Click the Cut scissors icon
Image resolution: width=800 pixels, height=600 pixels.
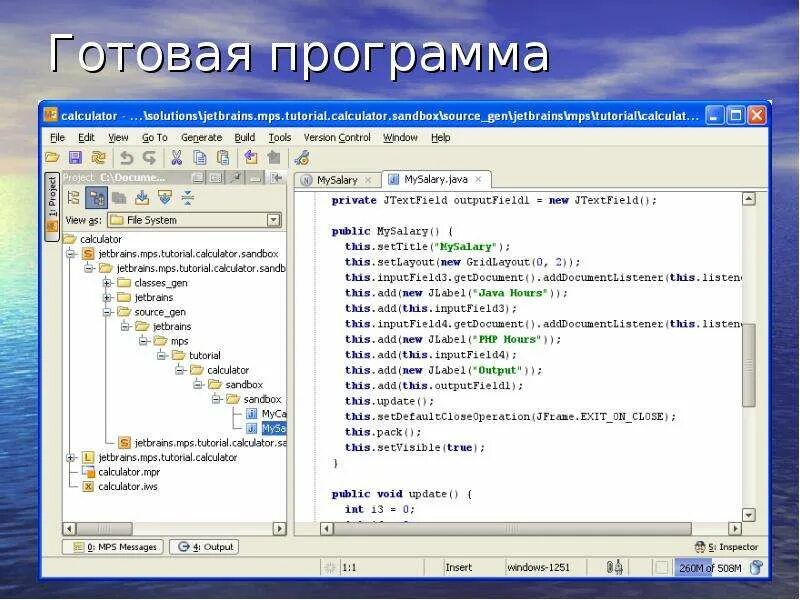(177, 158)
